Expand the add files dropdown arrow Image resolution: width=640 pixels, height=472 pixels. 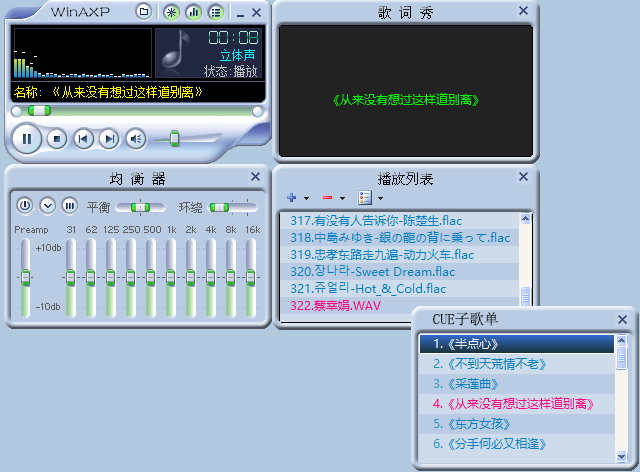coord(307,198)
